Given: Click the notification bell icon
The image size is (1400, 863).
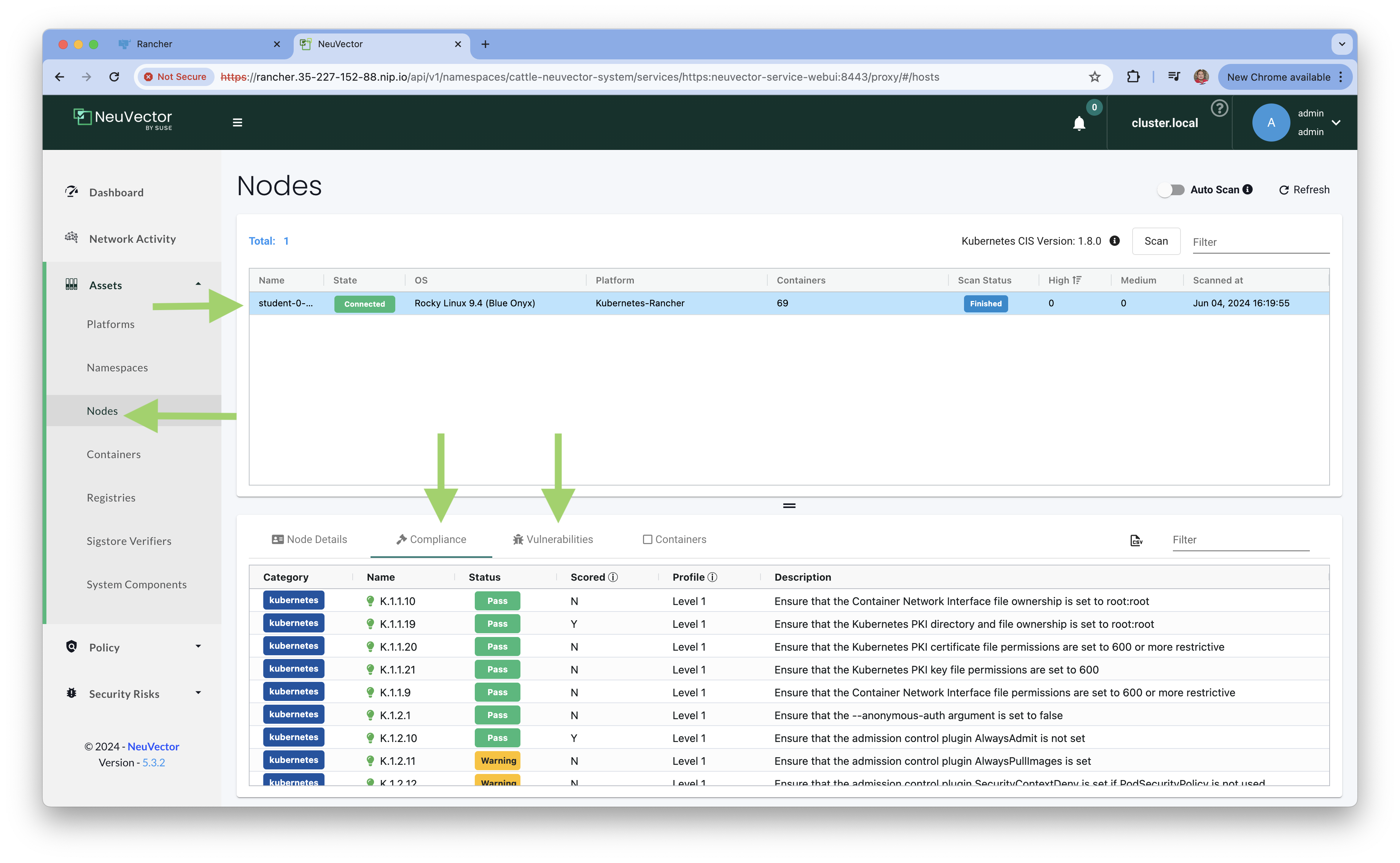Looking at the screenshot, I should pos(1078,123).
